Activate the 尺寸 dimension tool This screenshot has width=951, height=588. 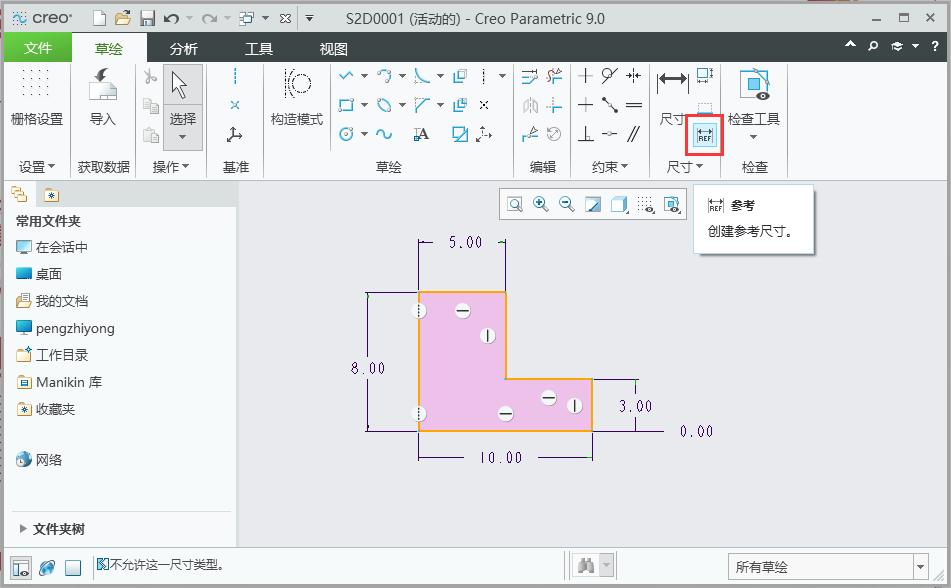pos(673,81)
